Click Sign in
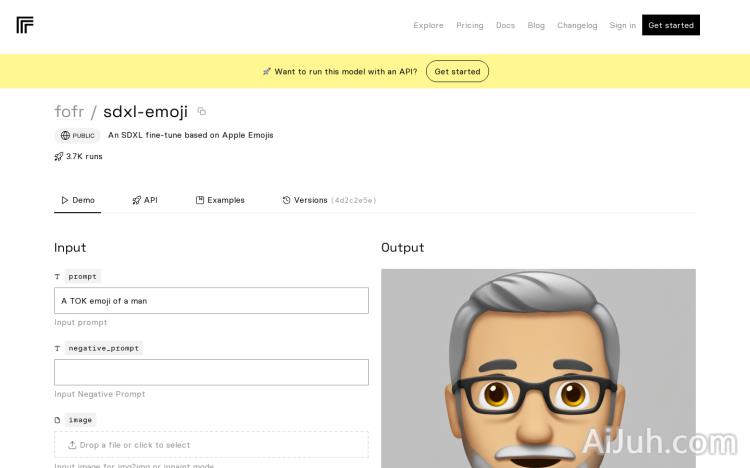The width and height of the screenshot is (750, 468). click(x=622, y=25)
